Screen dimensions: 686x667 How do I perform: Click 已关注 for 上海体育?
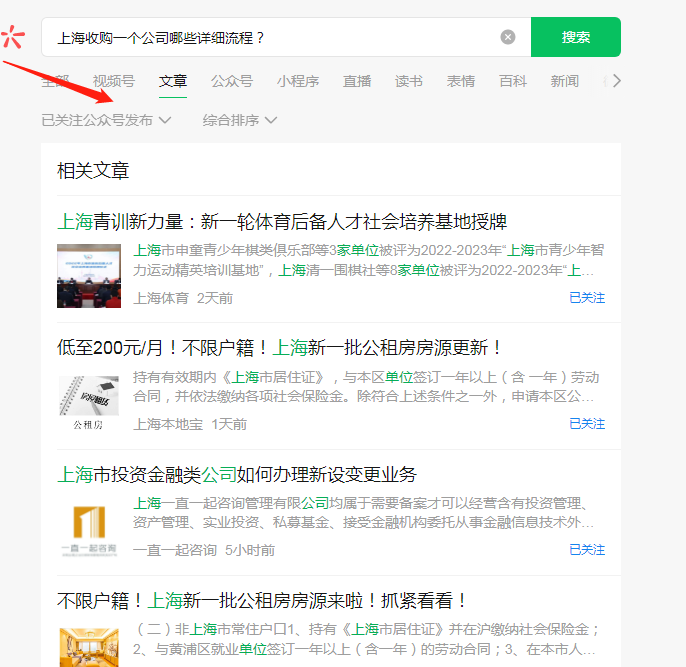(587, 298)
